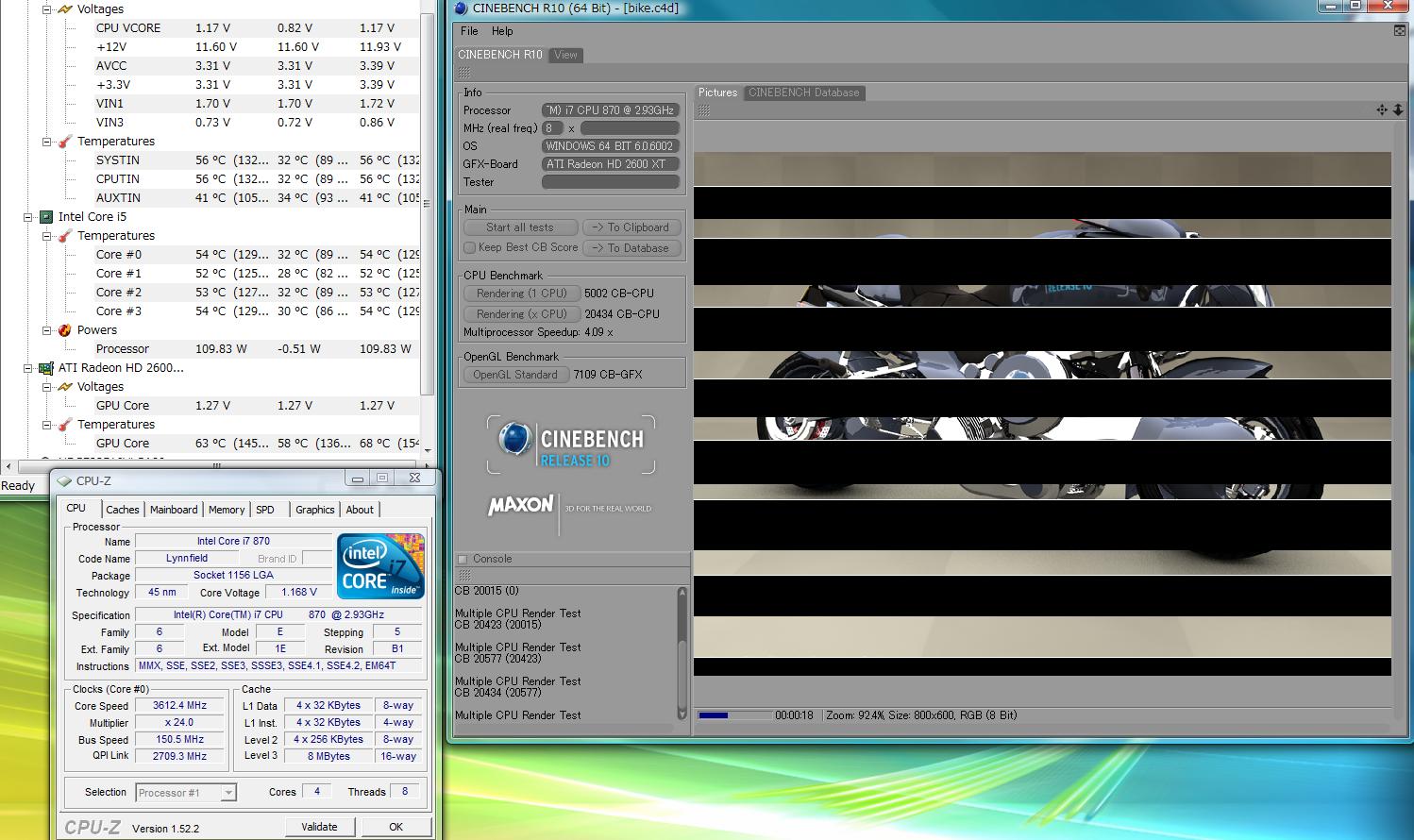This screenshot has width=1414, height=840.
Task: Open the File menu in Cinebench
Action: 469,31
